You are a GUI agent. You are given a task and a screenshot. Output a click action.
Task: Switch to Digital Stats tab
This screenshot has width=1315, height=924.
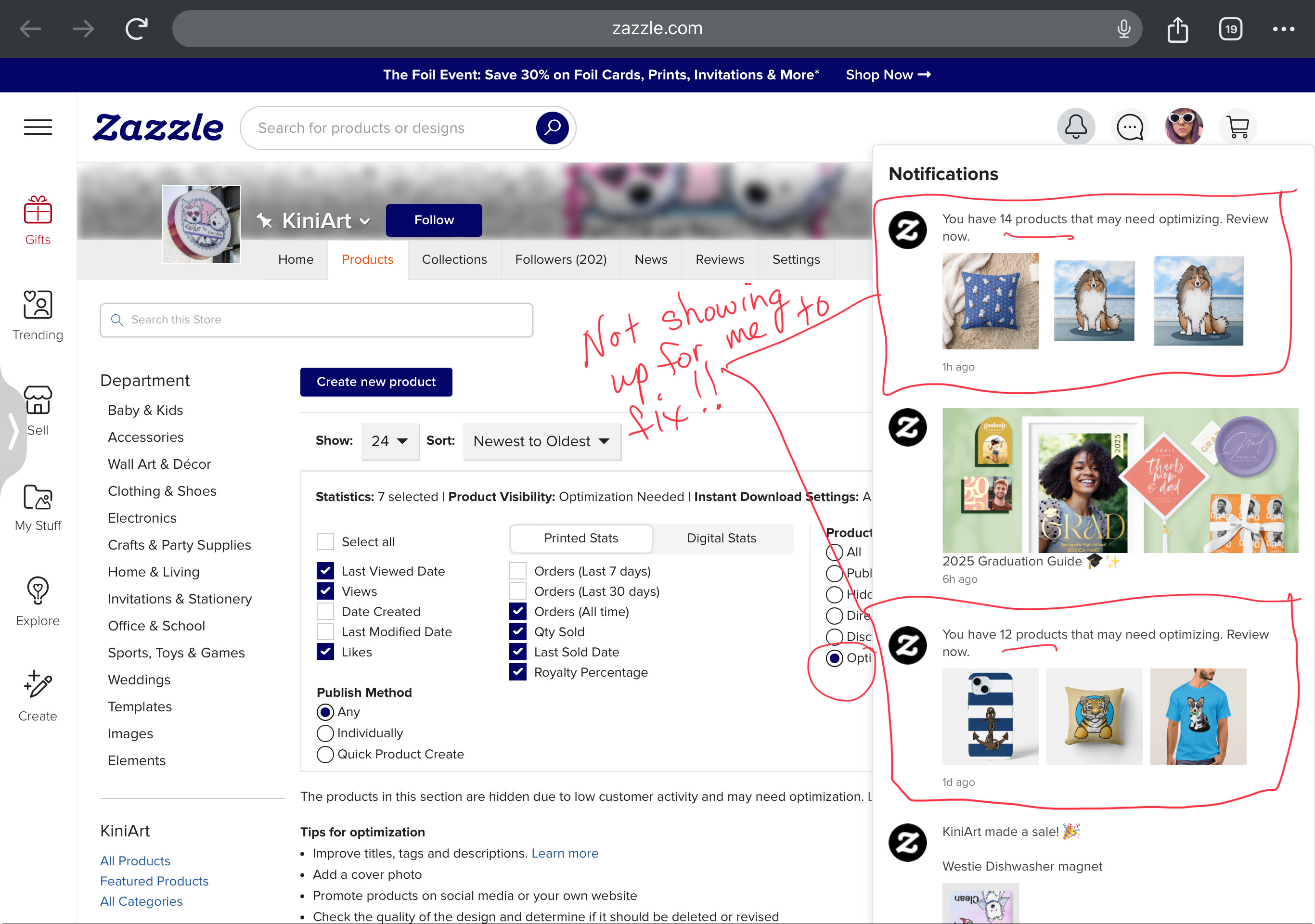(721, 538)
